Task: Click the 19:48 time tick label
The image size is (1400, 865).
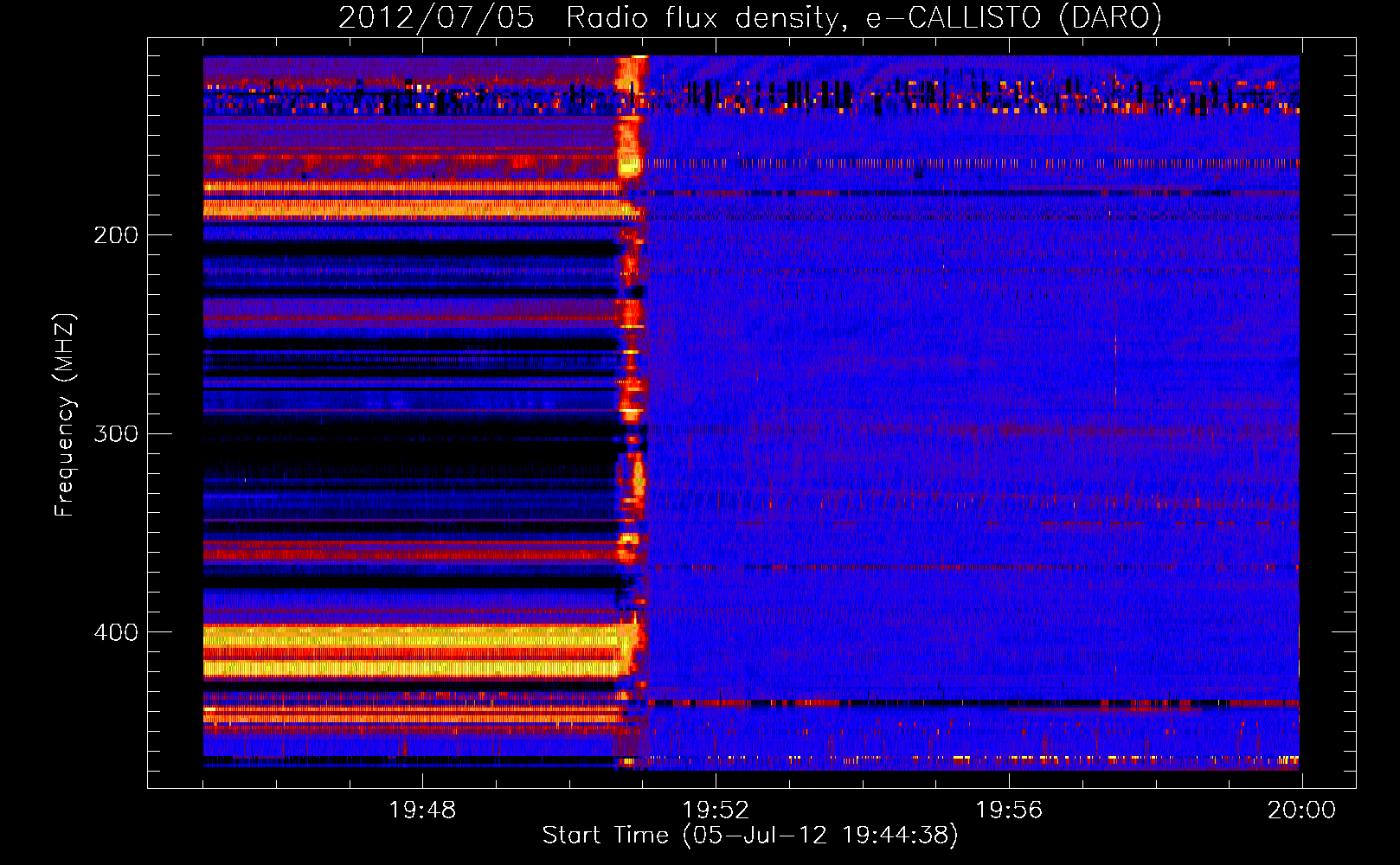Action: pyautogui.click(x=422, y=811)
